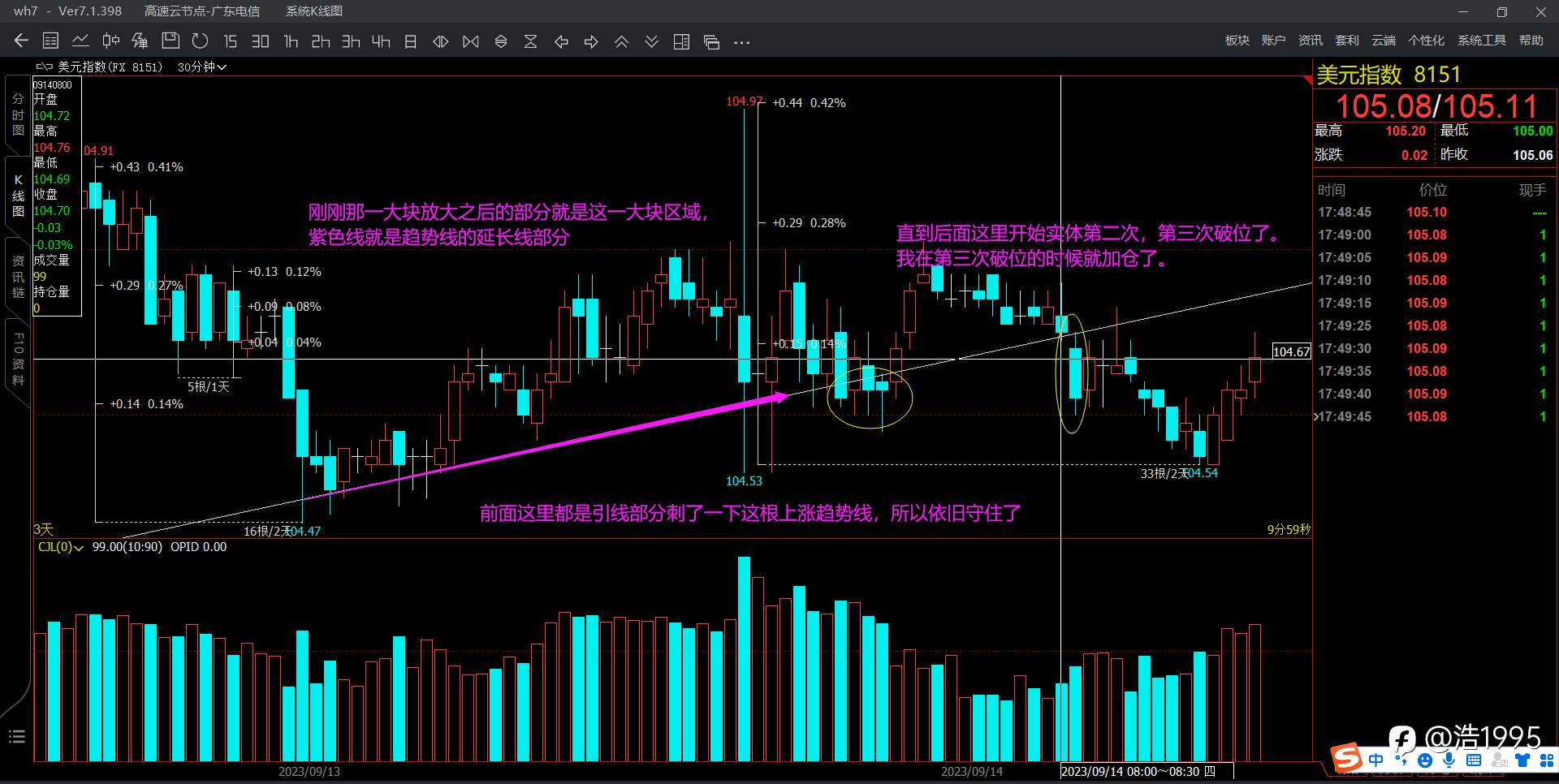Open the 板块 menu
1559x784 pixels.
click(1237, 41)
